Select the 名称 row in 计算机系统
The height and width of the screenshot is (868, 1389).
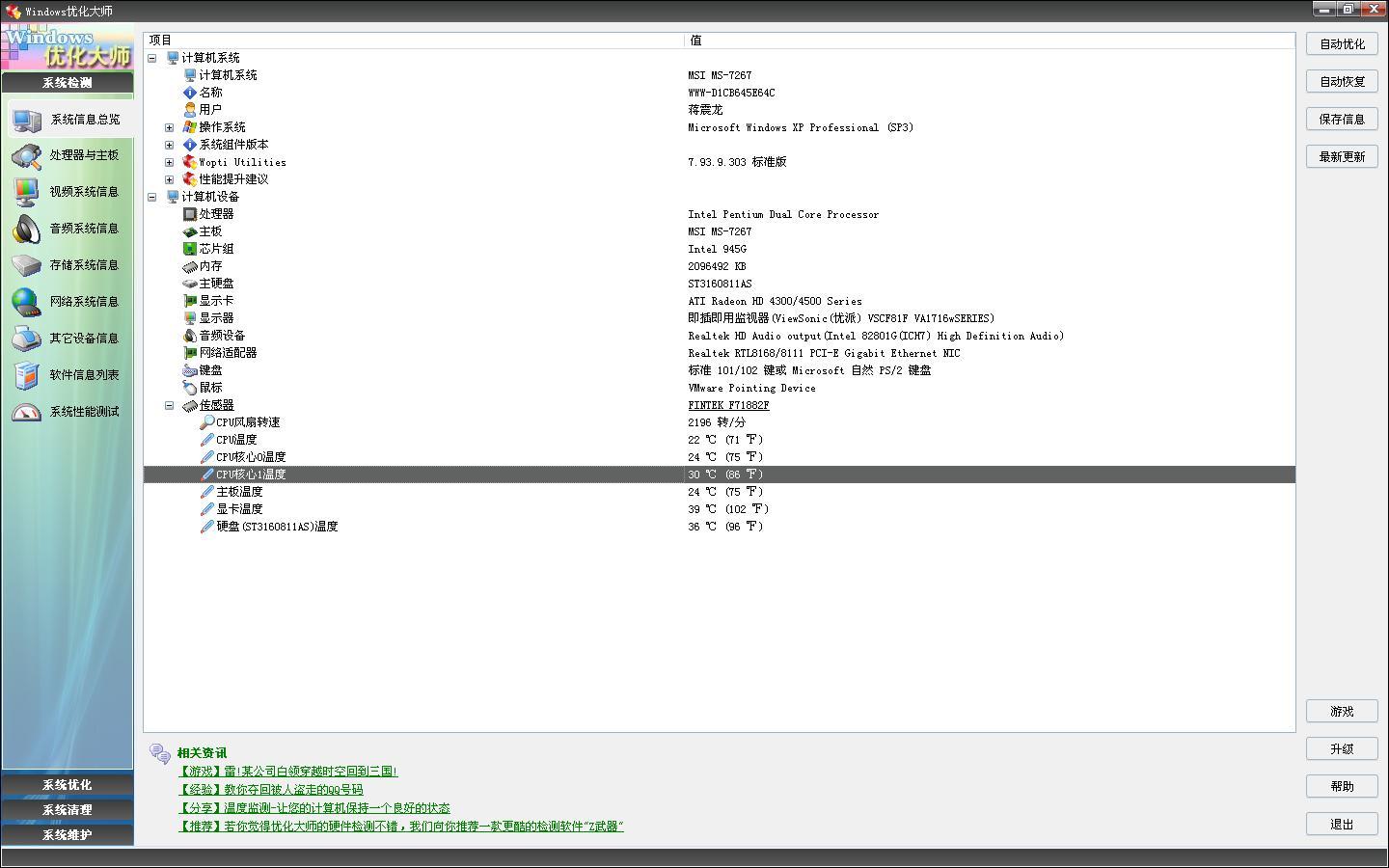[720, 93]
